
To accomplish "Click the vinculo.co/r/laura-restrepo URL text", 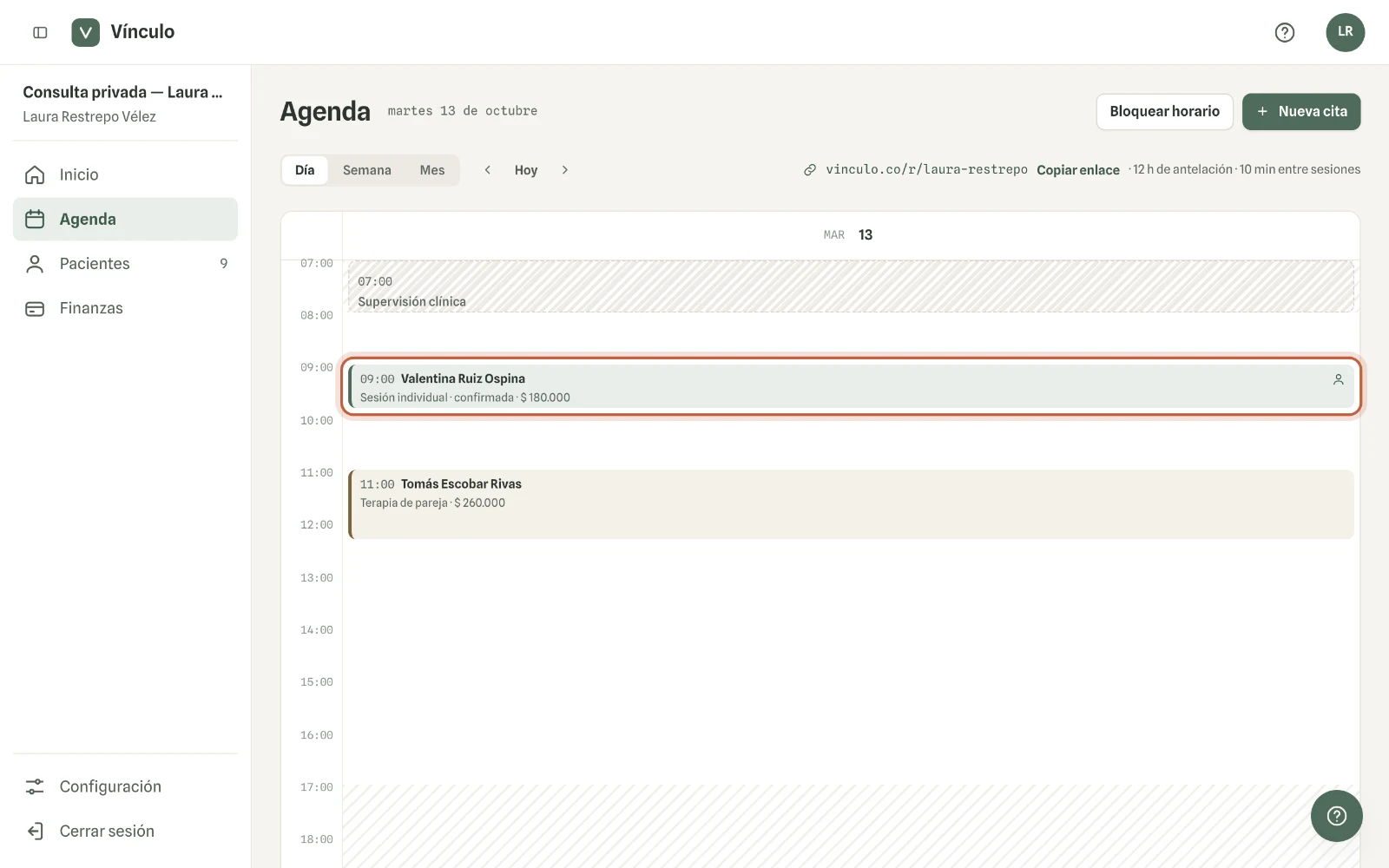I will [x=926, y=169].
